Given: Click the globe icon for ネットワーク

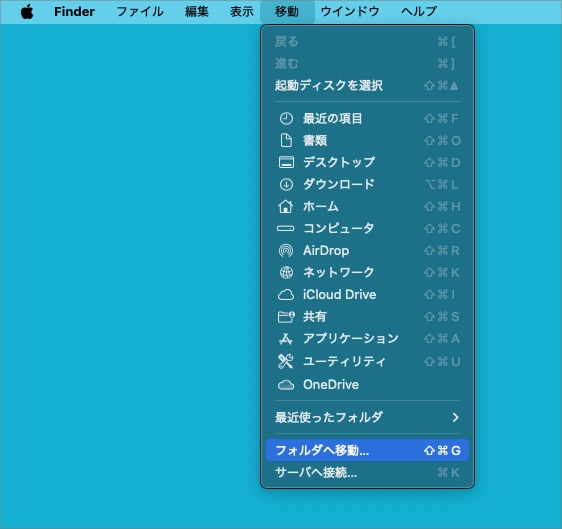Looking at the screenshot, I should (286, 272).
